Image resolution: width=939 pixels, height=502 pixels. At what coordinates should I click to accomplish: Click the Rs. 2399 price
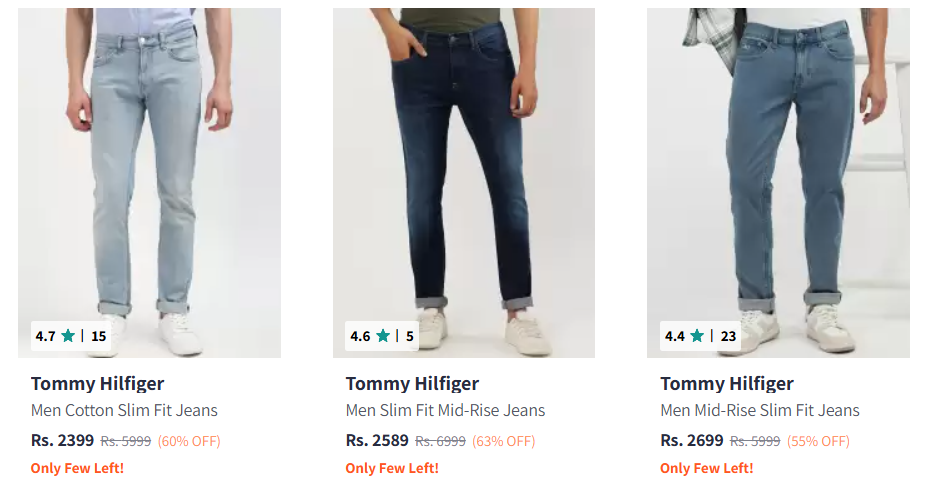tap(62, 440)
